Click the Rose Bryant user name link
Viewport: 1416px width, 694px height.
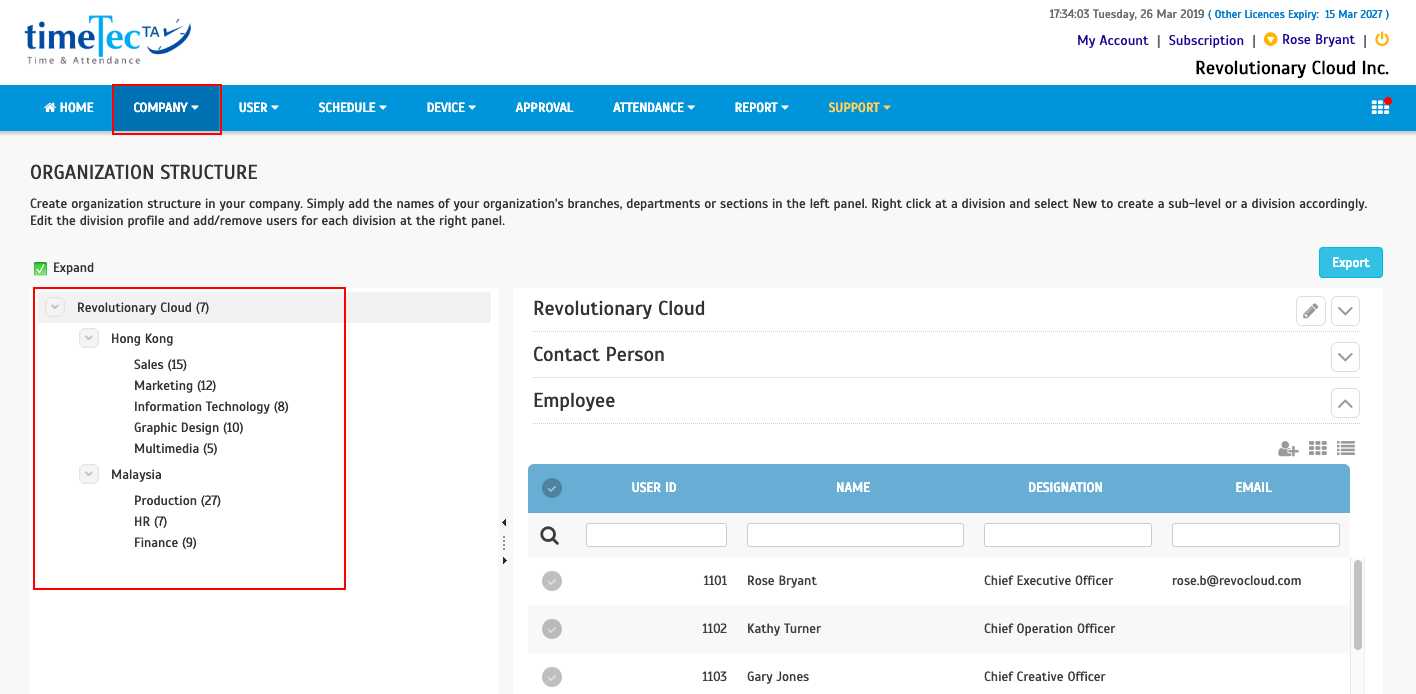pyautogui.click(x=1318, y=40)
